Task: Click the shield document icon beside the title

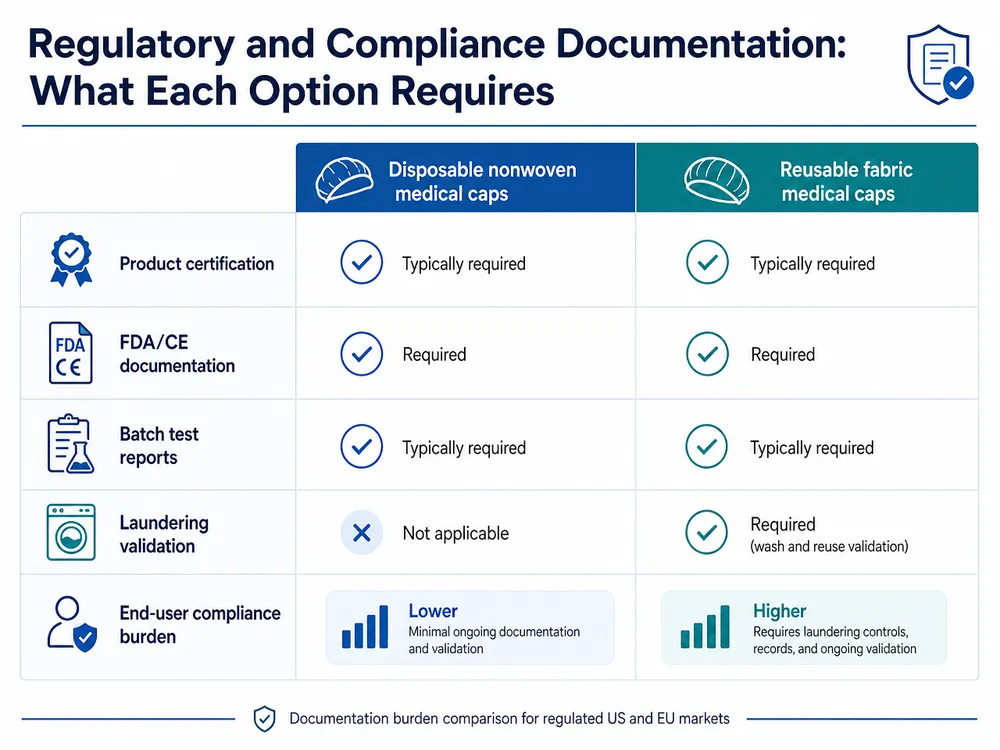Action: coord(940,64)
